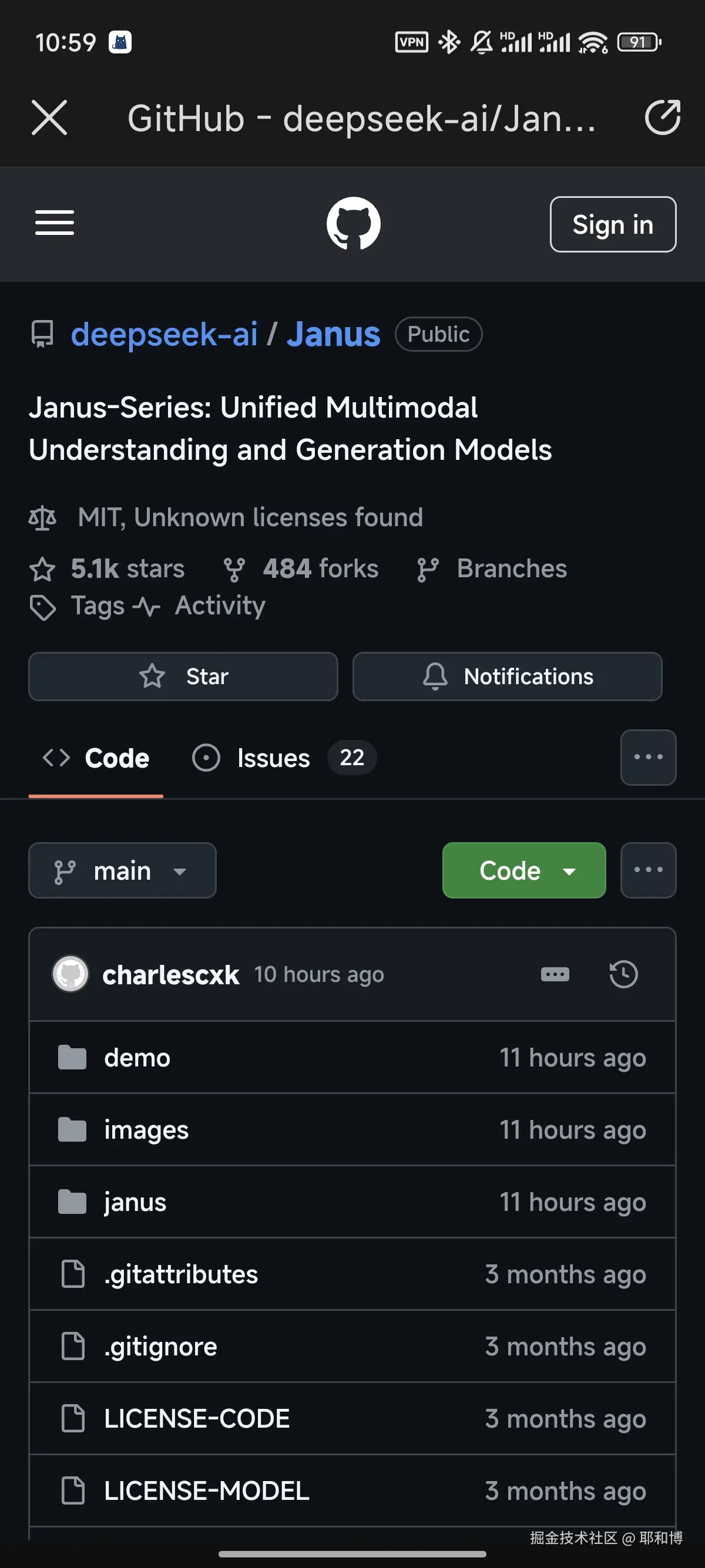
Task: Open more repository tabs ellipsis
Action: pos(648,757)
